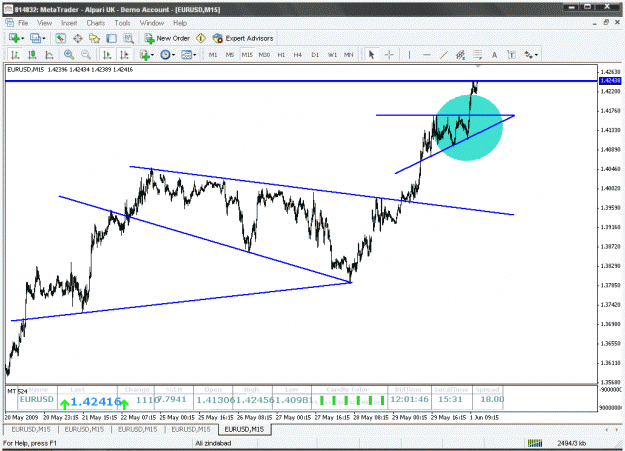Toggle Chart Shift from right border
This screenshot has width=625, height=451.
coord(124,55)
